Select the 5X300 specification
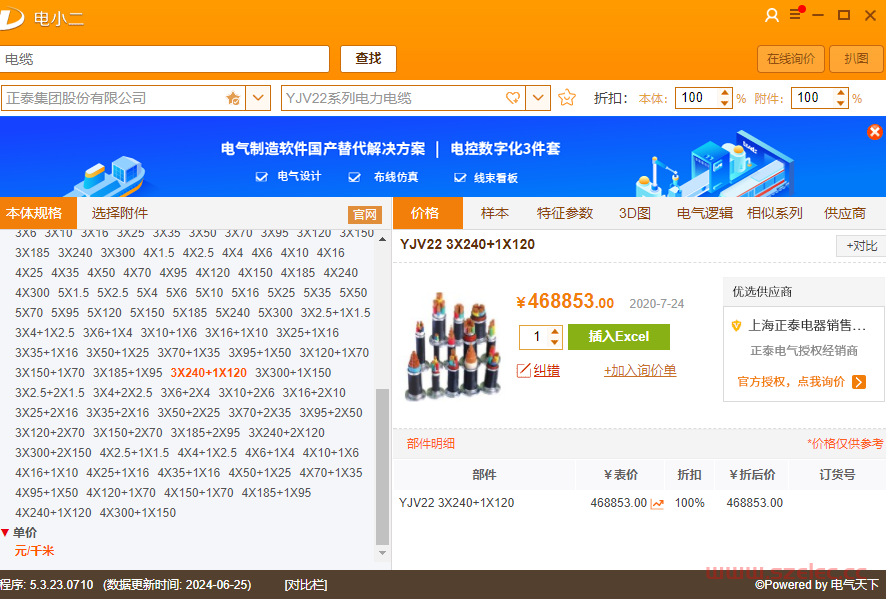 (x=275, y=312)
